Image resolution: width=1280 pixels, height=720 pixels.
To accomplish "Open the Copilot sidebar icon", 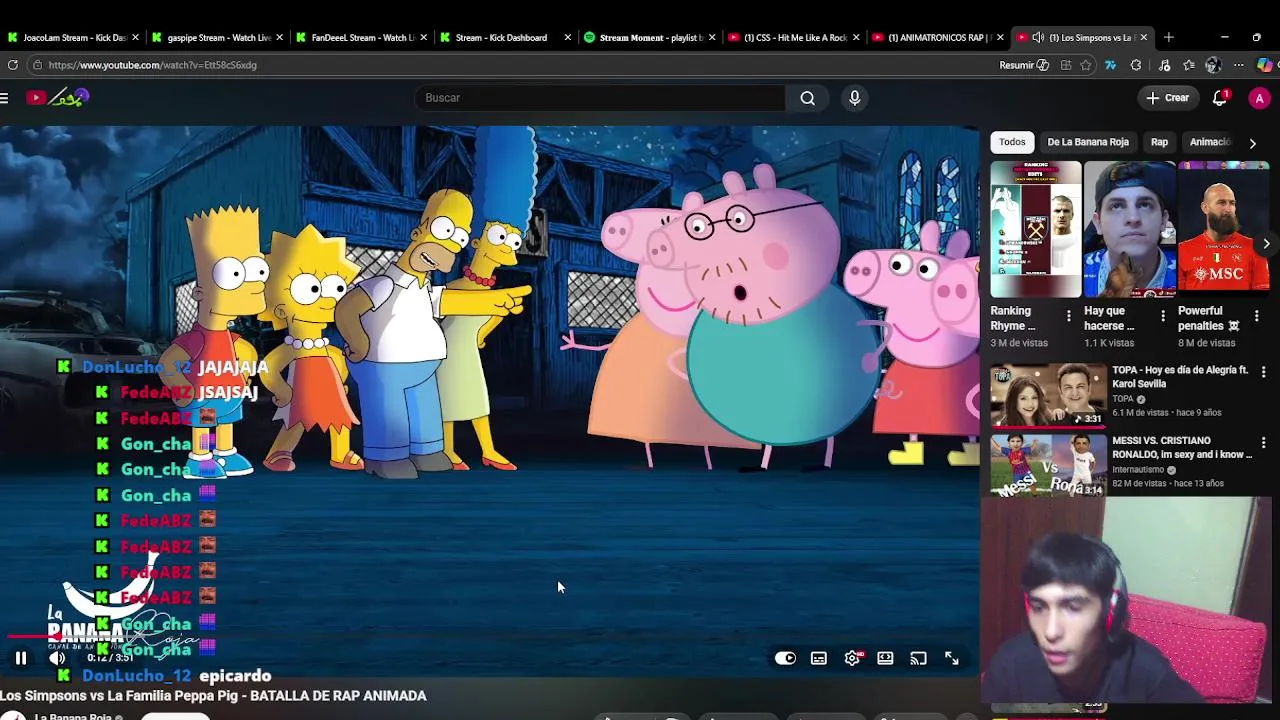I will tap(1265, 65).
